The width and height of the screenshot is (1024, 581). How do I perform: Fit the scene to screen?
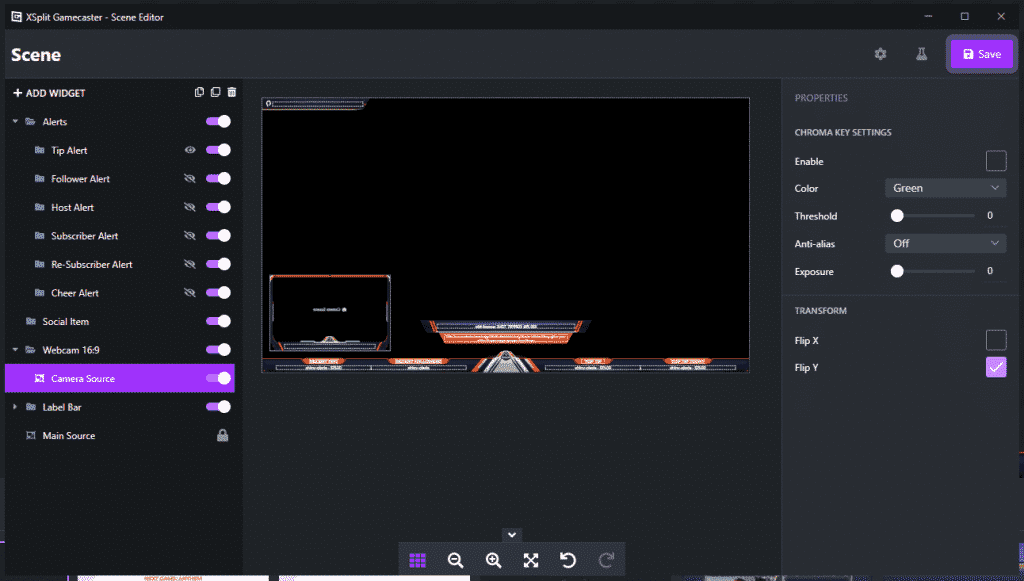coord(531,560)
